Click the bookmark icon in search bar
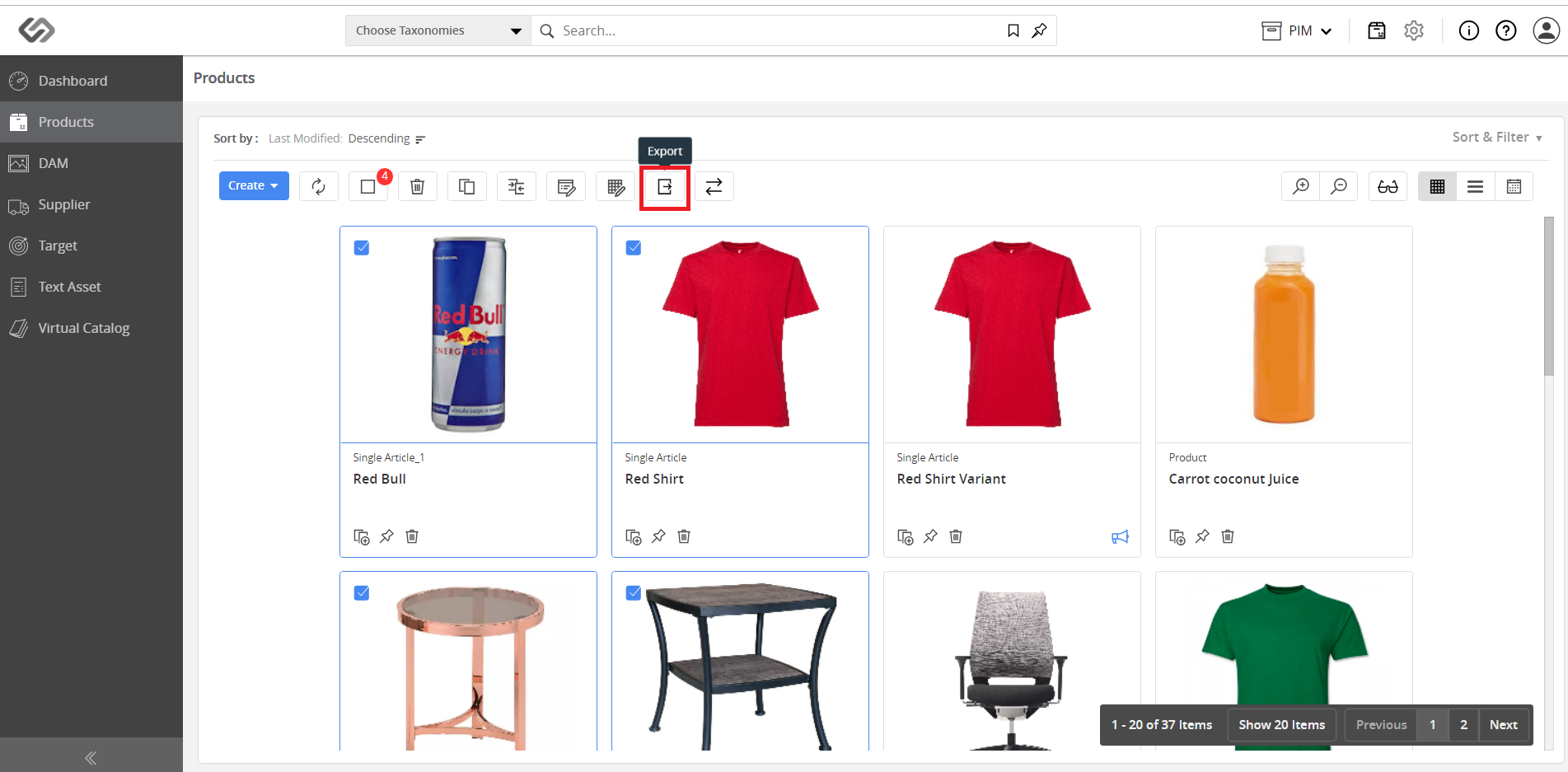Screen dimensions: 1568x772 coord(1013,30)
